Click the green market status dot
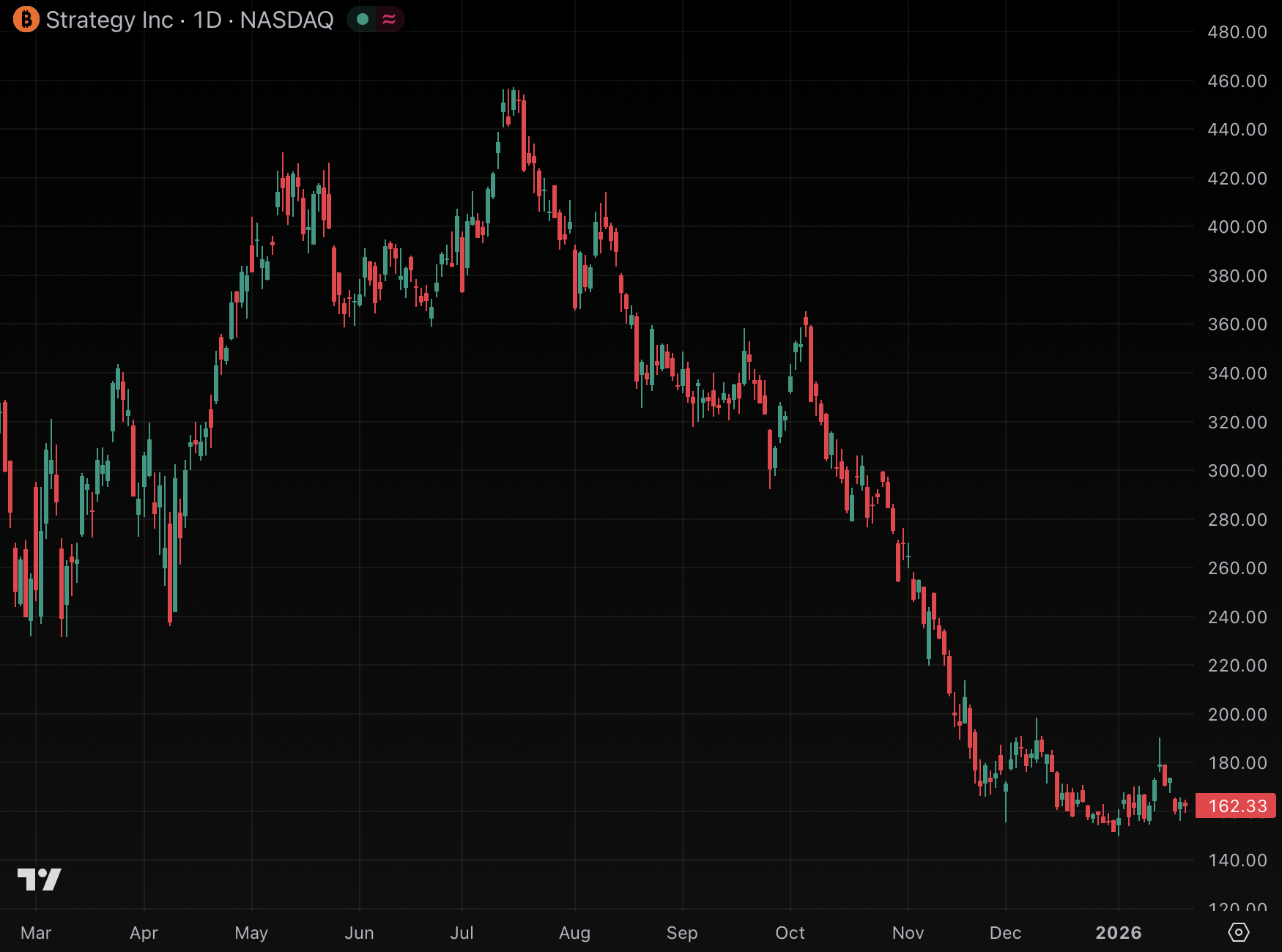Image resolution: width=1282 pixels, height=952 pixels. [x=362, y=20]
